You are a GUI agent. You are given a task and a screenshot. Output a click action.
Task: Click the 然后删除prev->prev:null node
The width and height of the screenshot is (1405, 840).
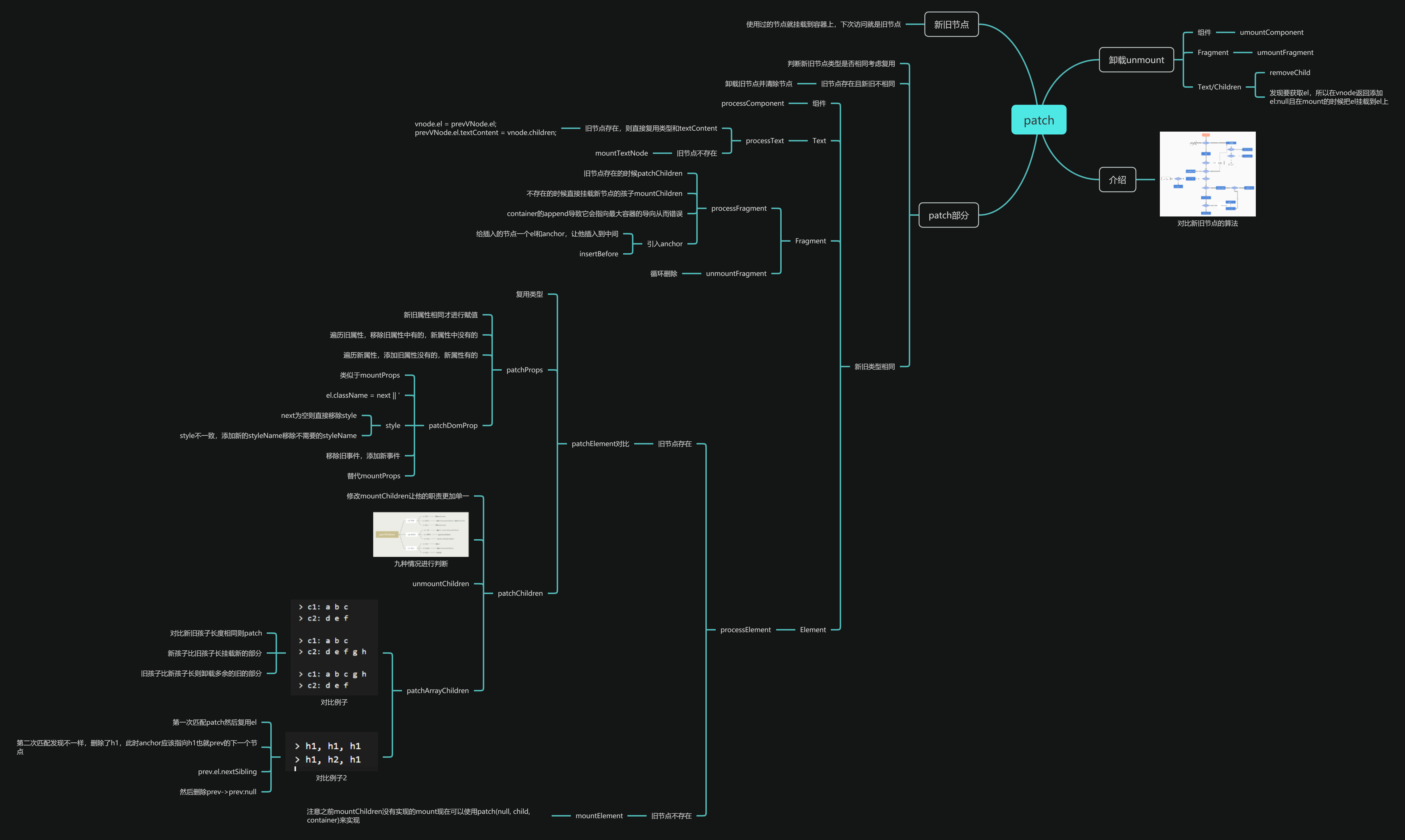point(218,792)
